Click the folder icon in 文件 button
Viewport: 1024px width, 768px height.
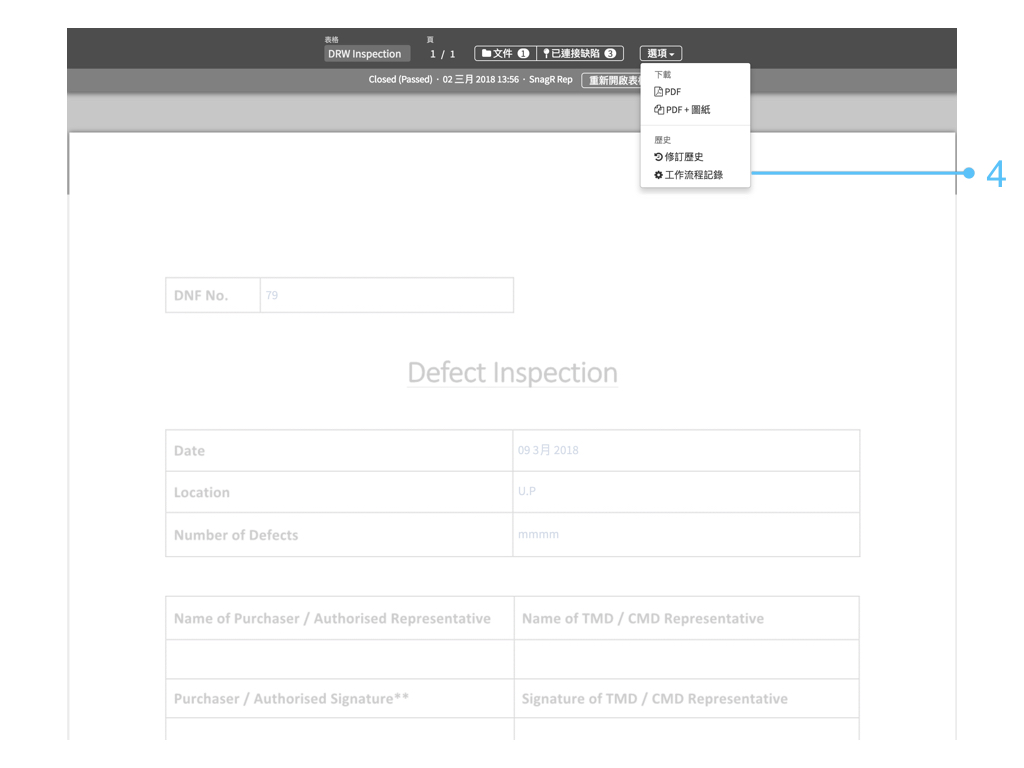click(487, 54)
